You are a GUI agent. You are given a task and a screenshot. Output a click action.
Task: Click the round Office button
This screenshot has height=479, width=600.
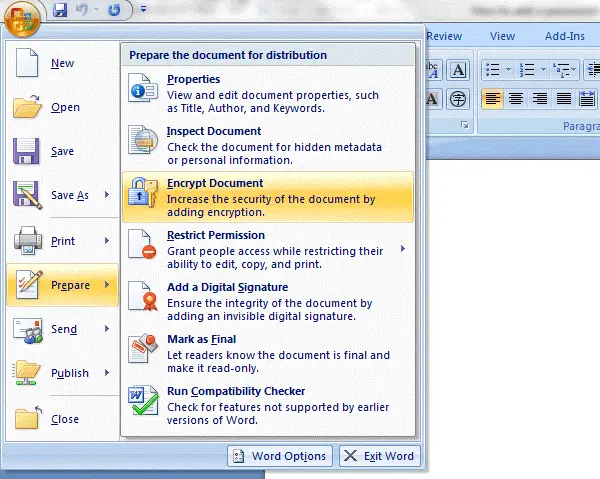click(22, 18)
